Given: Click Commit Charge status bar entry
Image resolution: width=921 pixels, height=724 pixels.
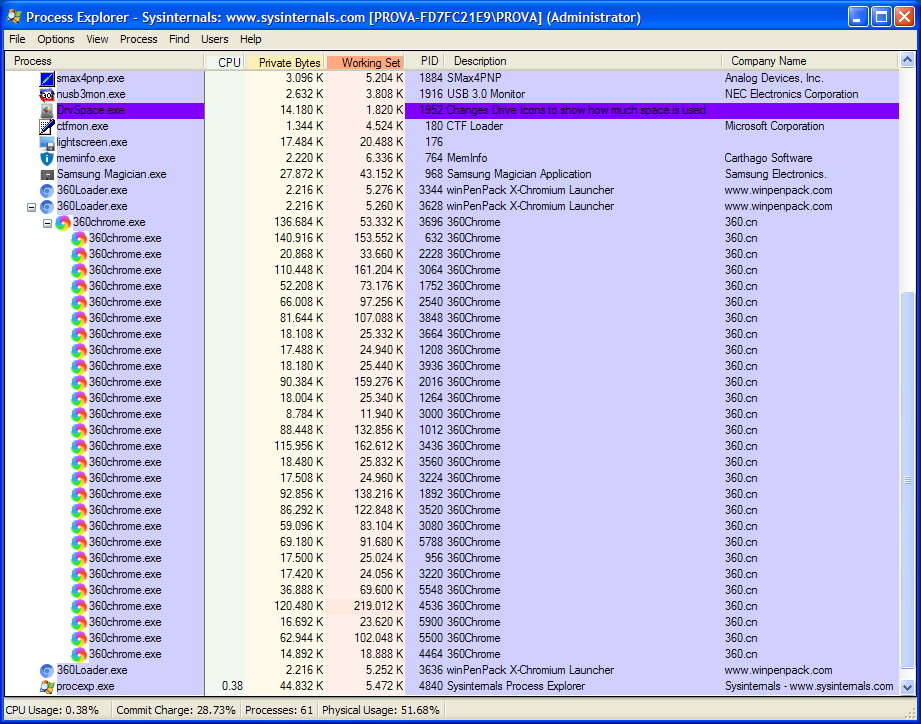Looking at the screenshot, I should point(176,710).
